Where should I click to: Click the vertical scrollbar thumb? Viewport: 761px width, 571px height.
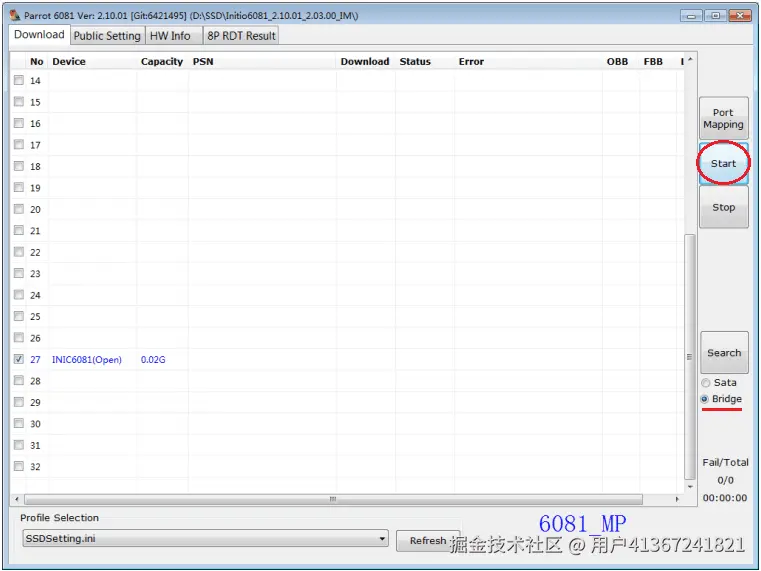click(x=690, y=357)
